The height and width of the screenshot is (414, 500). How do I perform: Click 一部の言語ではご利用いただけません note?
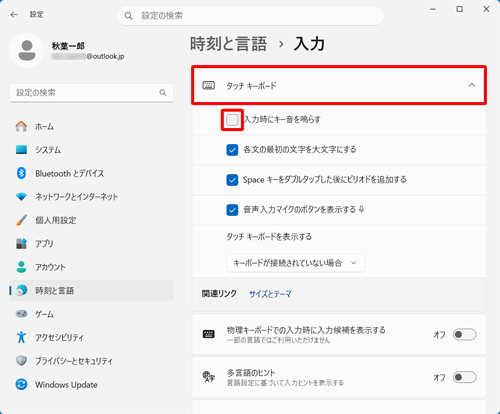278,340
